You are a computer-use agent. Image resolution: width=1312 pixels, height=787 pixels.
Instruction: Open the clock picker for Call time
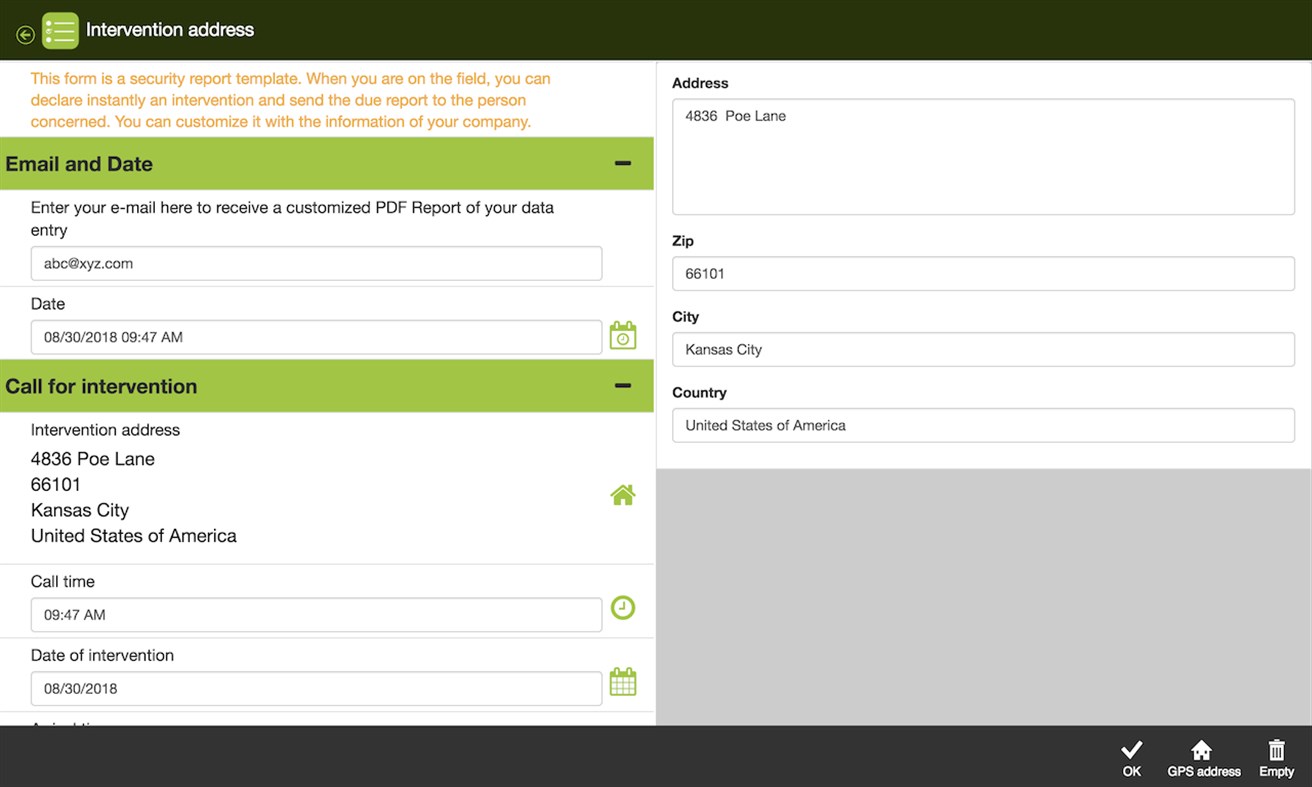[x=622, y=607]
